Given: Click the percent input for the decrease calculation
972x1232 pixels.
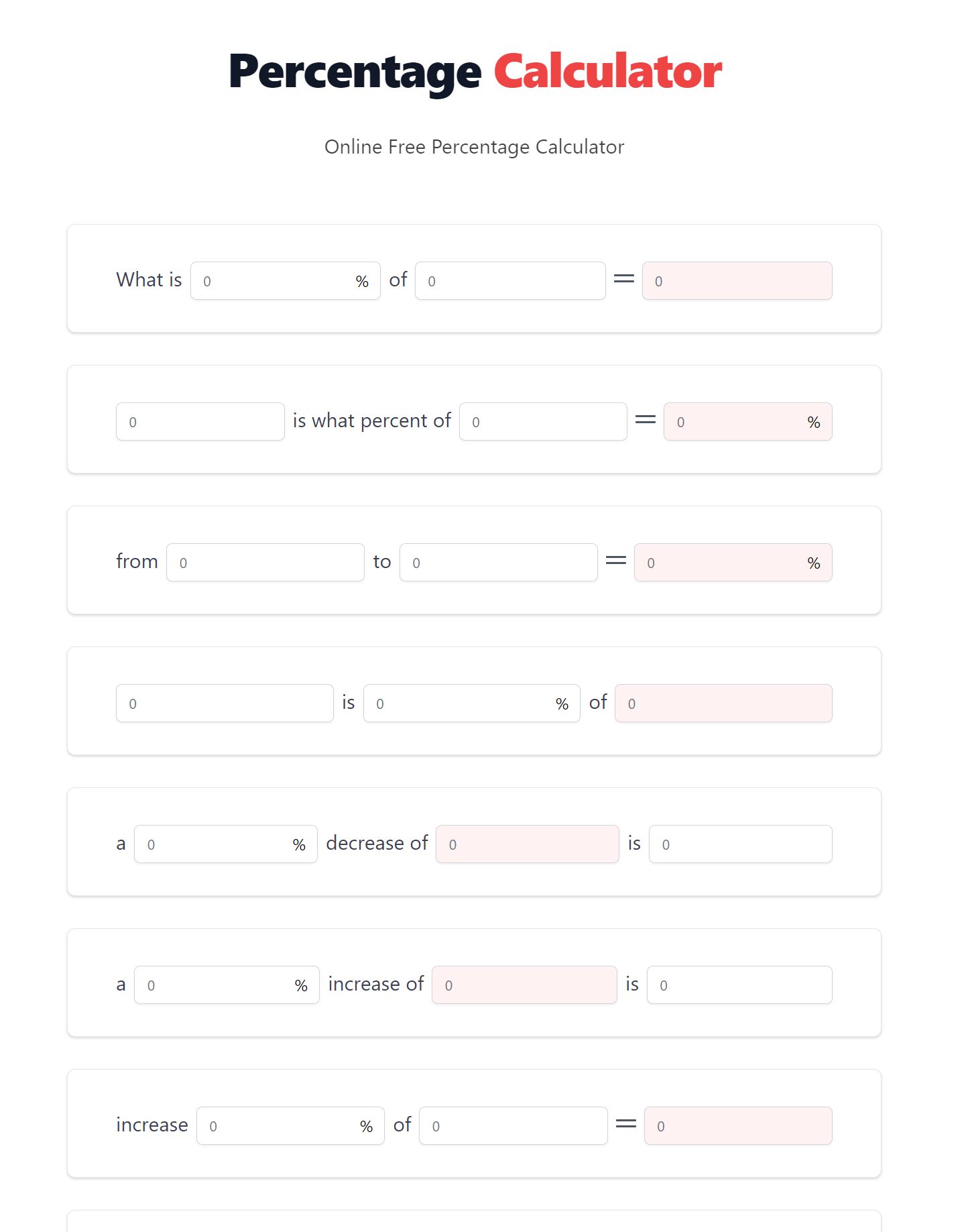Looking at the screenshot, I should (x=225, y=843).
